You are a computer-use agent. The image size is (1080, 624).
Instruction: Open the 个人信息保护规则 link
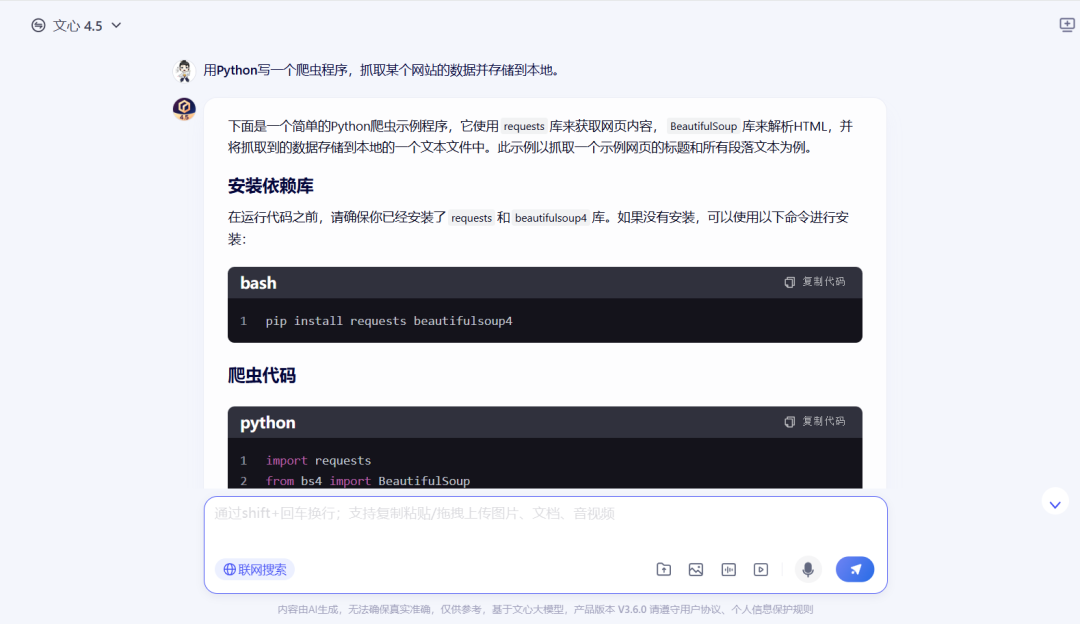pyautogui.click(x=772, y=610)
